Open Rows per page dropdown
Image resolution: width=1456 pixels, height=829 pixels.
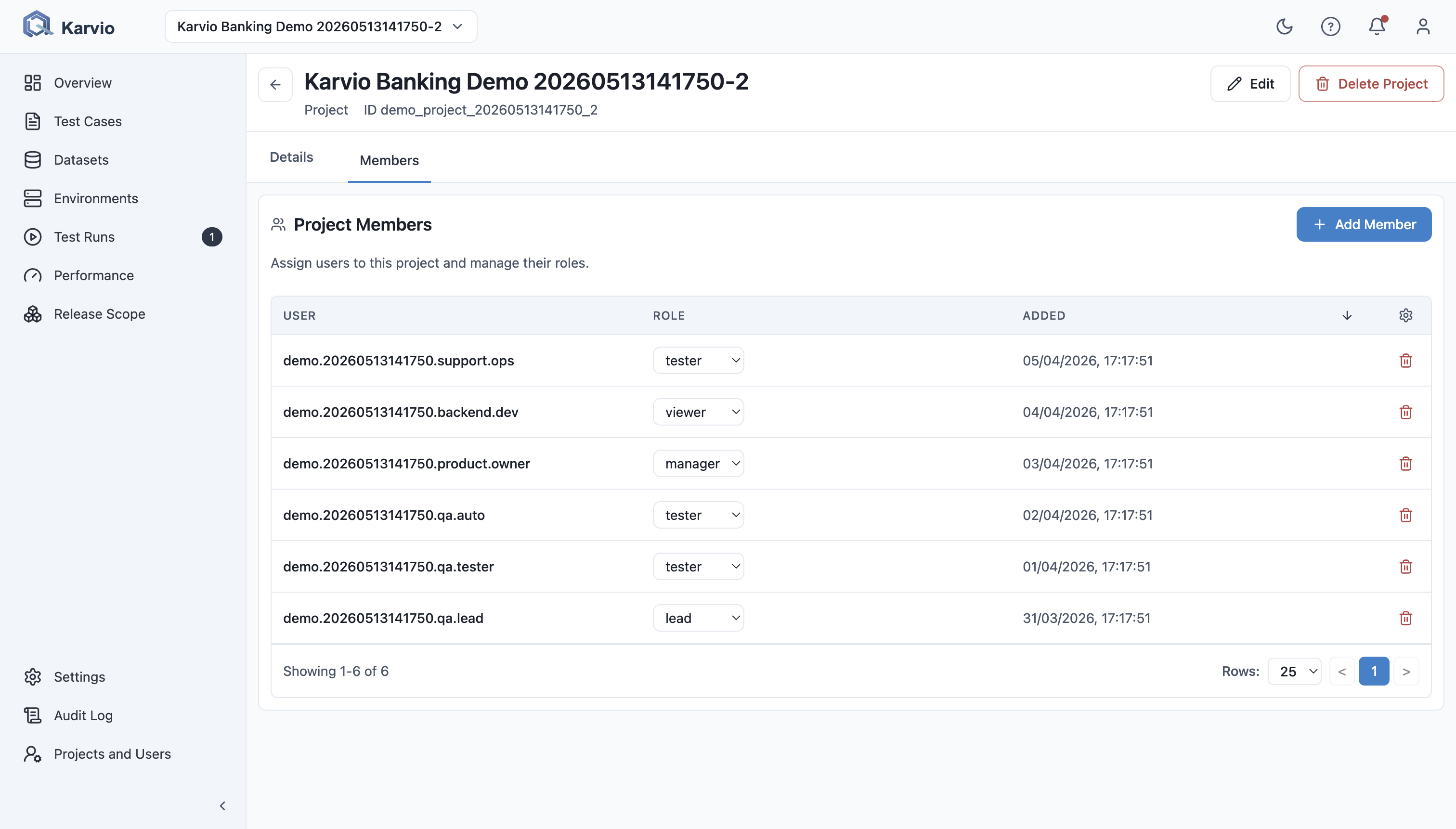pos(1294,671)
